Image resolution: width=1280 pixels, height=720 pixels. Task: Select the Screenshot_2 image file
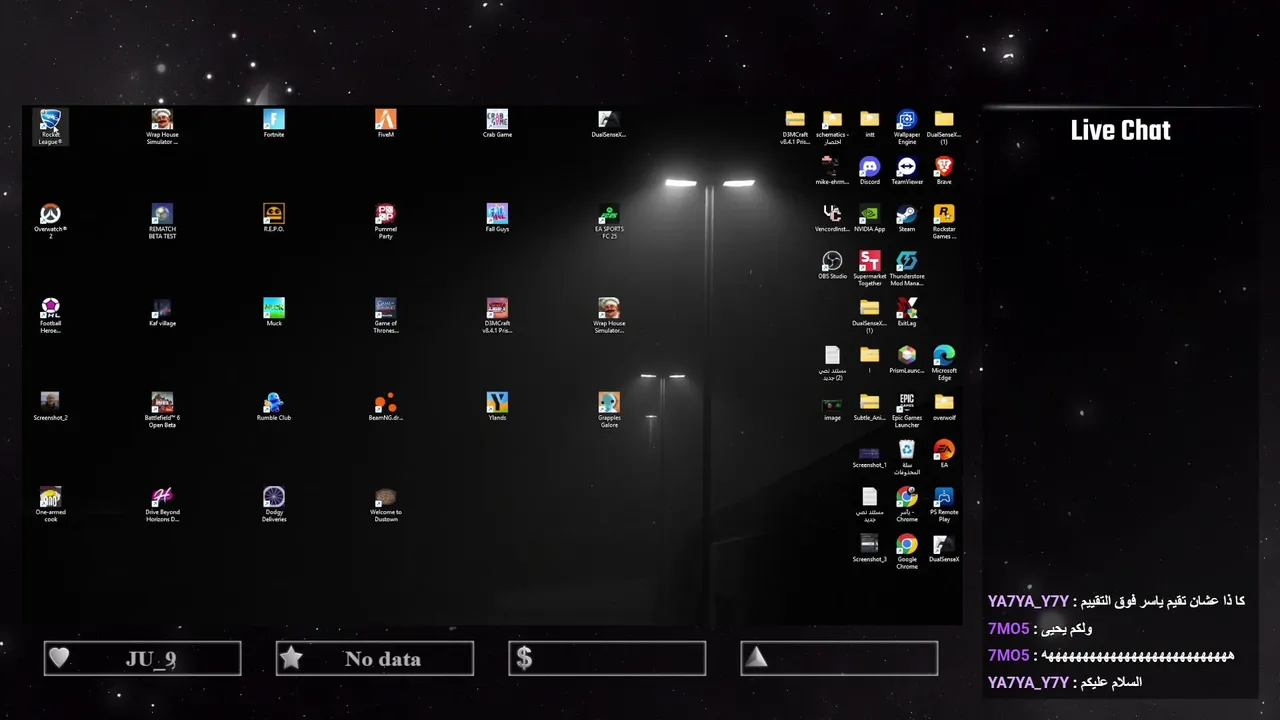50,407
